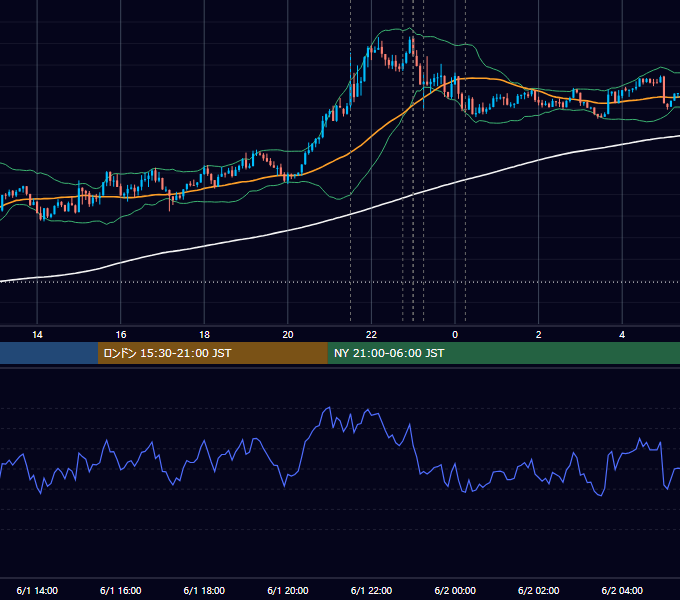This screenshot has width=680, height=600.
Task: Click the "6/1 18:00" date label
Action: (204, 590)
